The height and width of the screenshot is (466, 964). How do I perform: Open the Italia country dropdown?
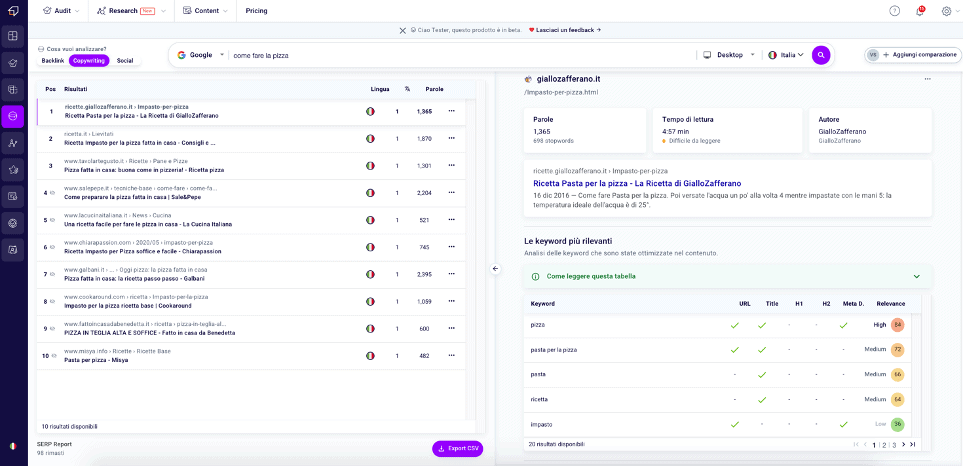point(786,55)
